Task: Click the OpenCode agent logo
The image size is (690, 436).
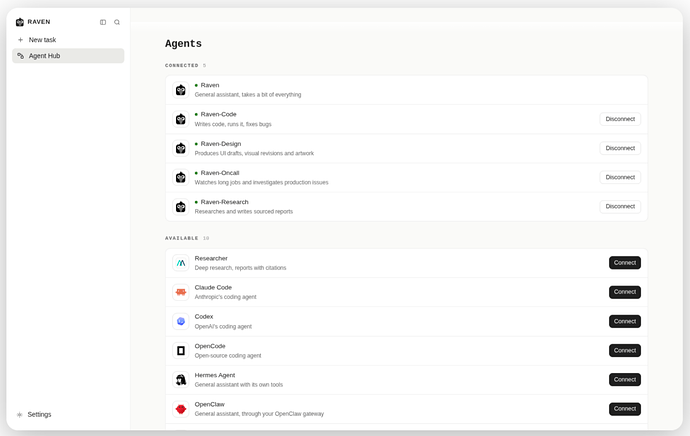Action: 180,351
